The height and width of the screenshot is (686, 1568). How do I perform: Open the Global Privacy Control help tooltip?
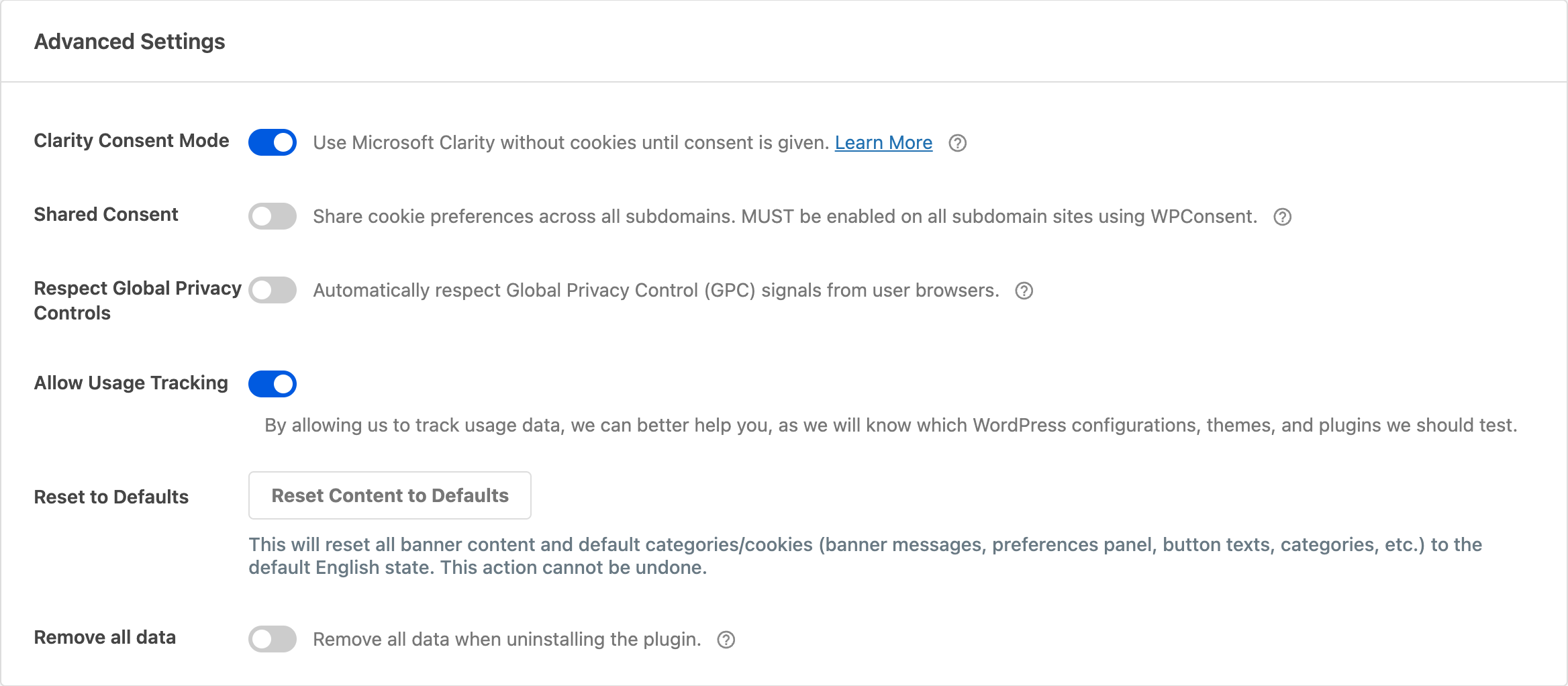pos(1023,291)
